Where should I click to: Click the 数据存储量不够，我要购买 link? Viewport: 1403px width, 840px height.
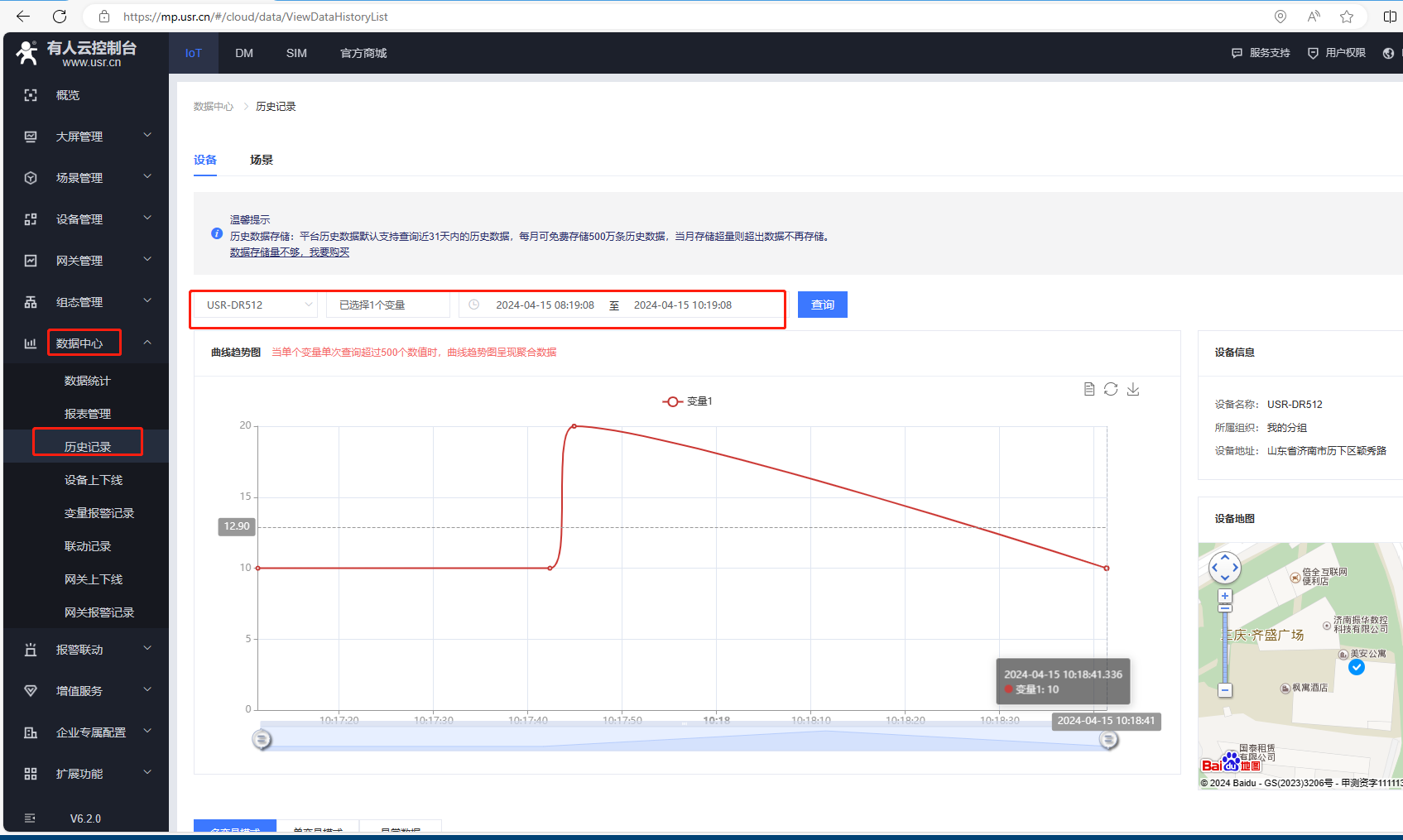click(x=290, y=252)
